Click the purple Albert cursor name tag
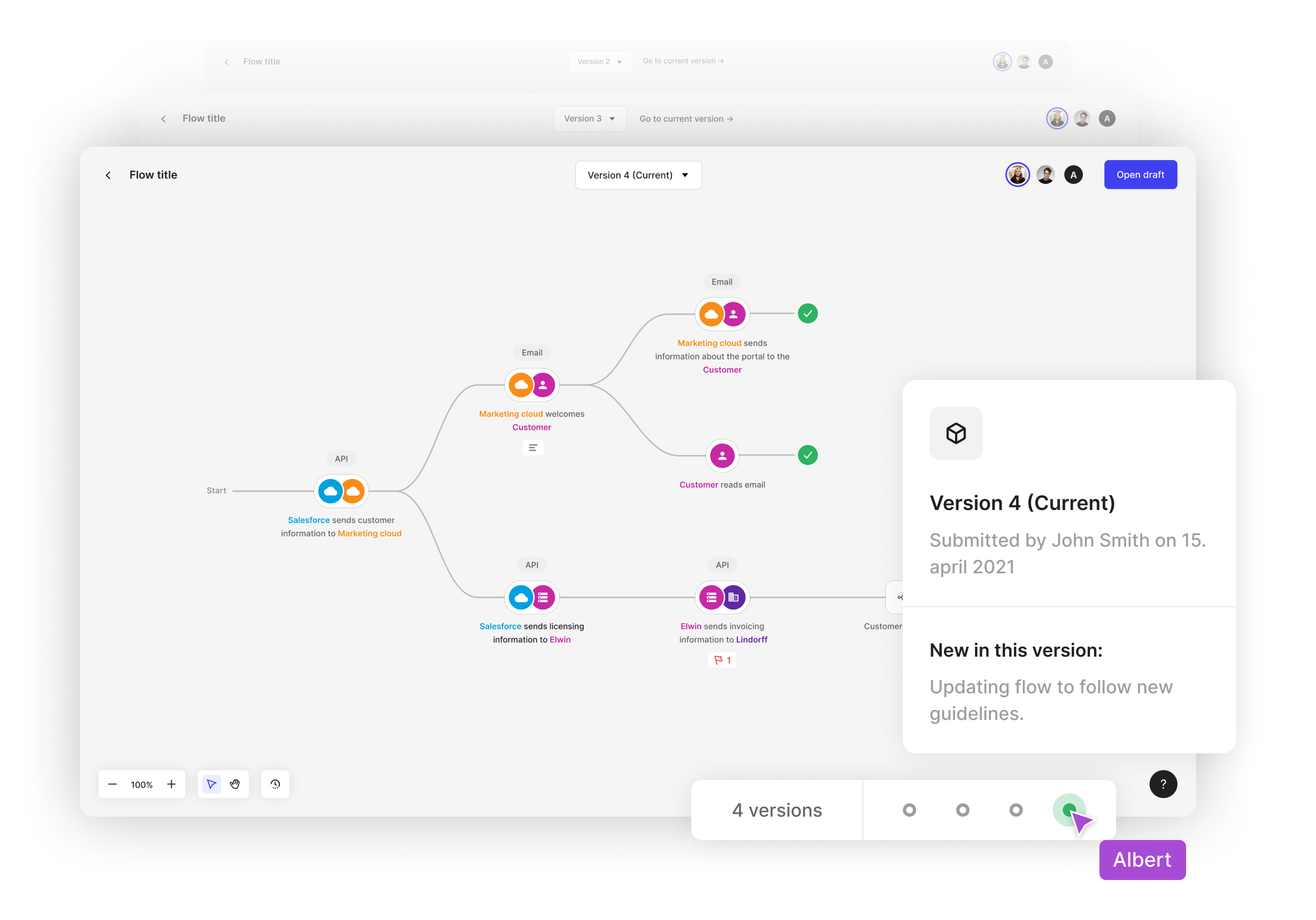Image resolution: width=1316 pixels, height=920 pixels. 1142,860
